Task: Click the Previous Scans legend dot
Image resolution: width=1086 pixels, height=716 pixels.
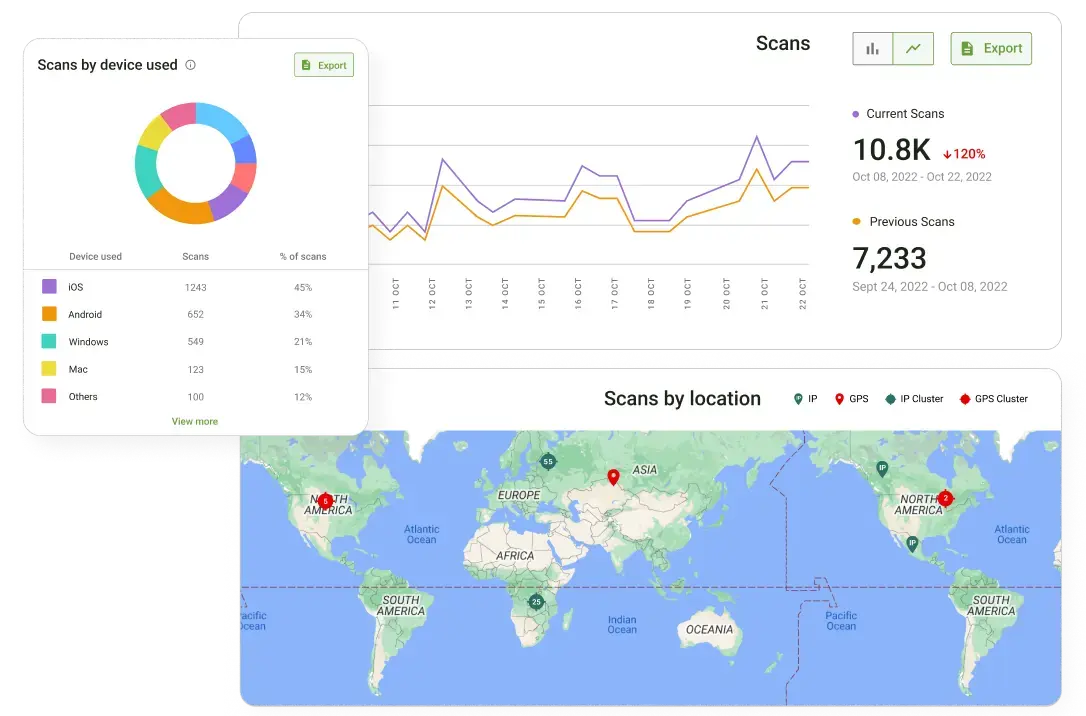Action: point(857,222)
